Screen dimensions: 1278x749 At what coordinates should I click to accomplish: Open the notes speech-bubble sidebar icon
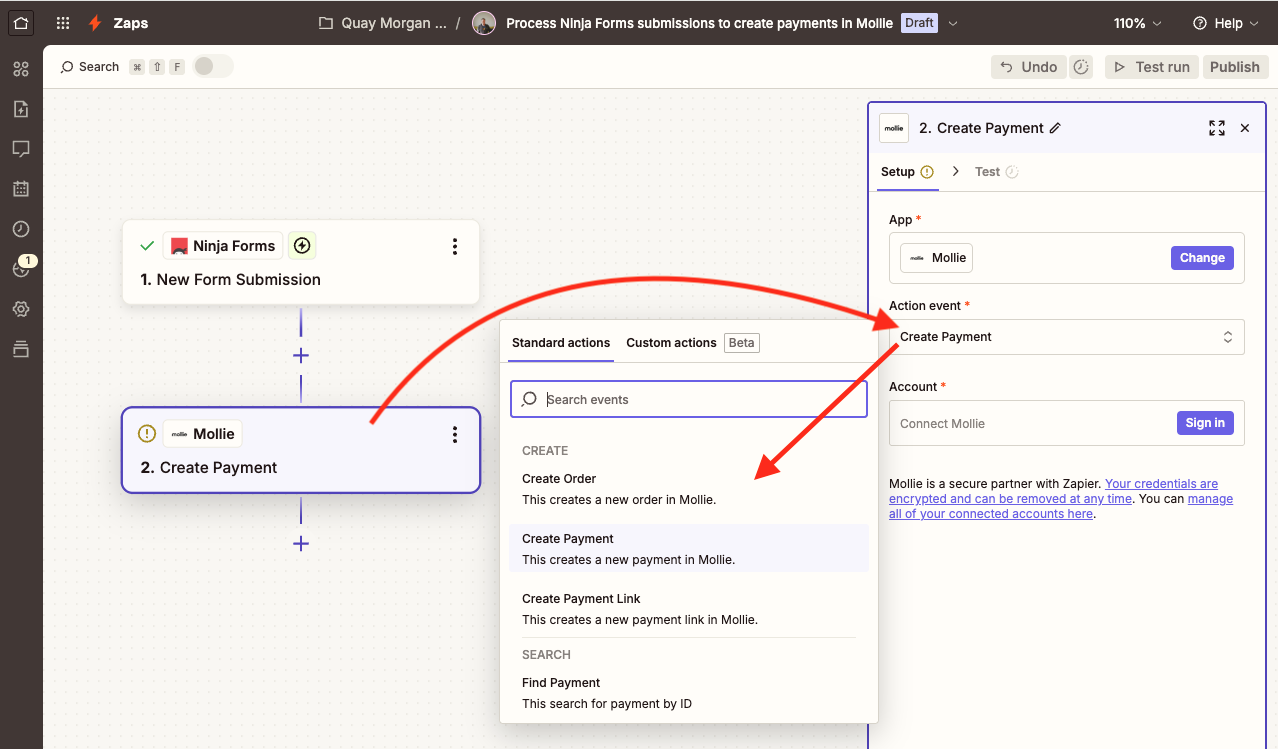click(x=21, y=149)
